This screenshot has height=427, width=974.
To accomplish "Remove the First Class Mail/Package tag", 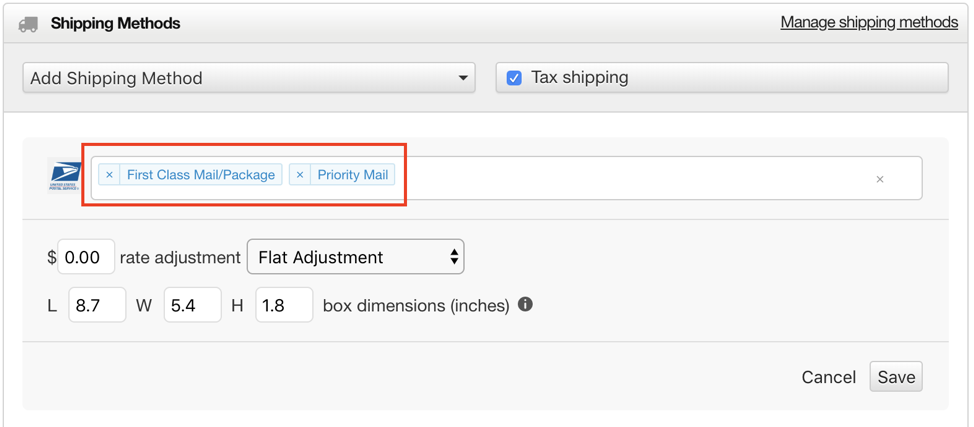I will point(109,175).
